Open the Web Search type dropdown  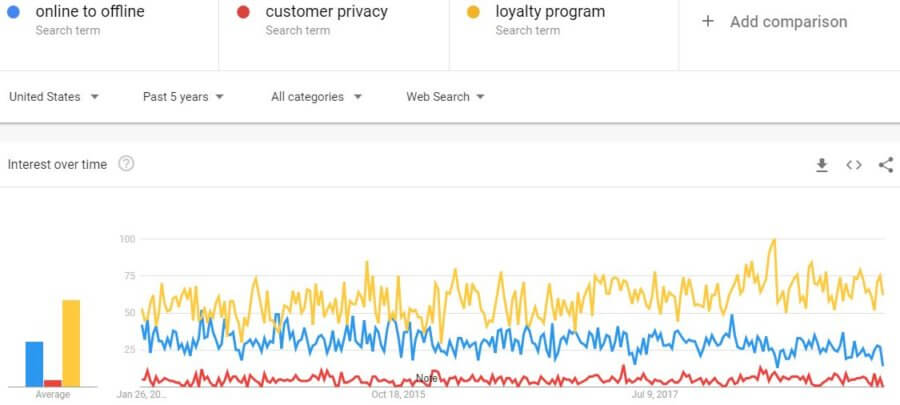coord(445,97)
